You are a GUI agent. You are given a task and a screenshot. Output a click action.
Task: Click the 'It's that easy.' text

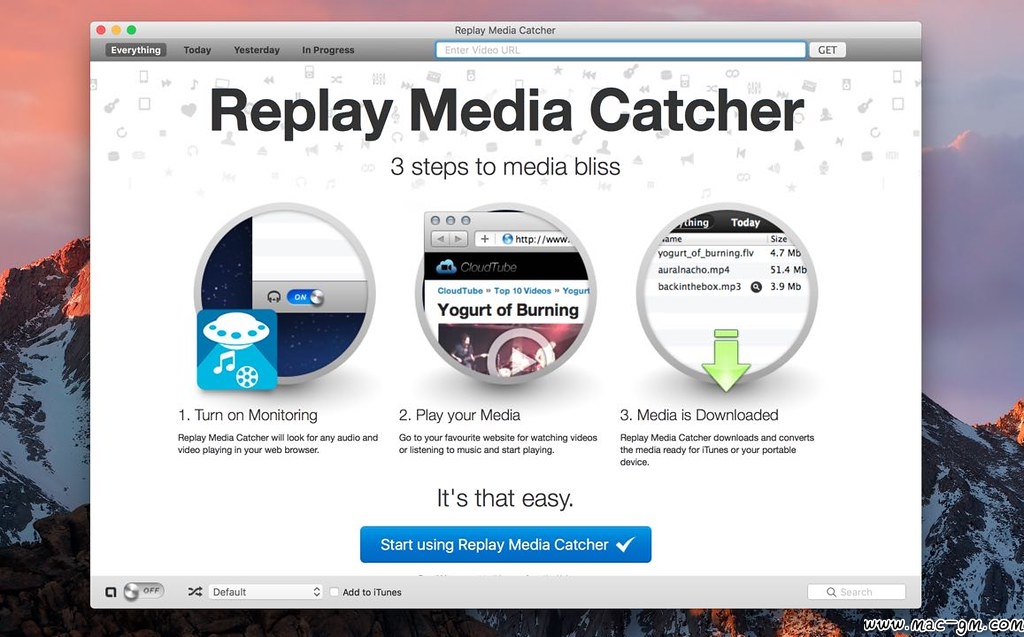click(505, 498)
